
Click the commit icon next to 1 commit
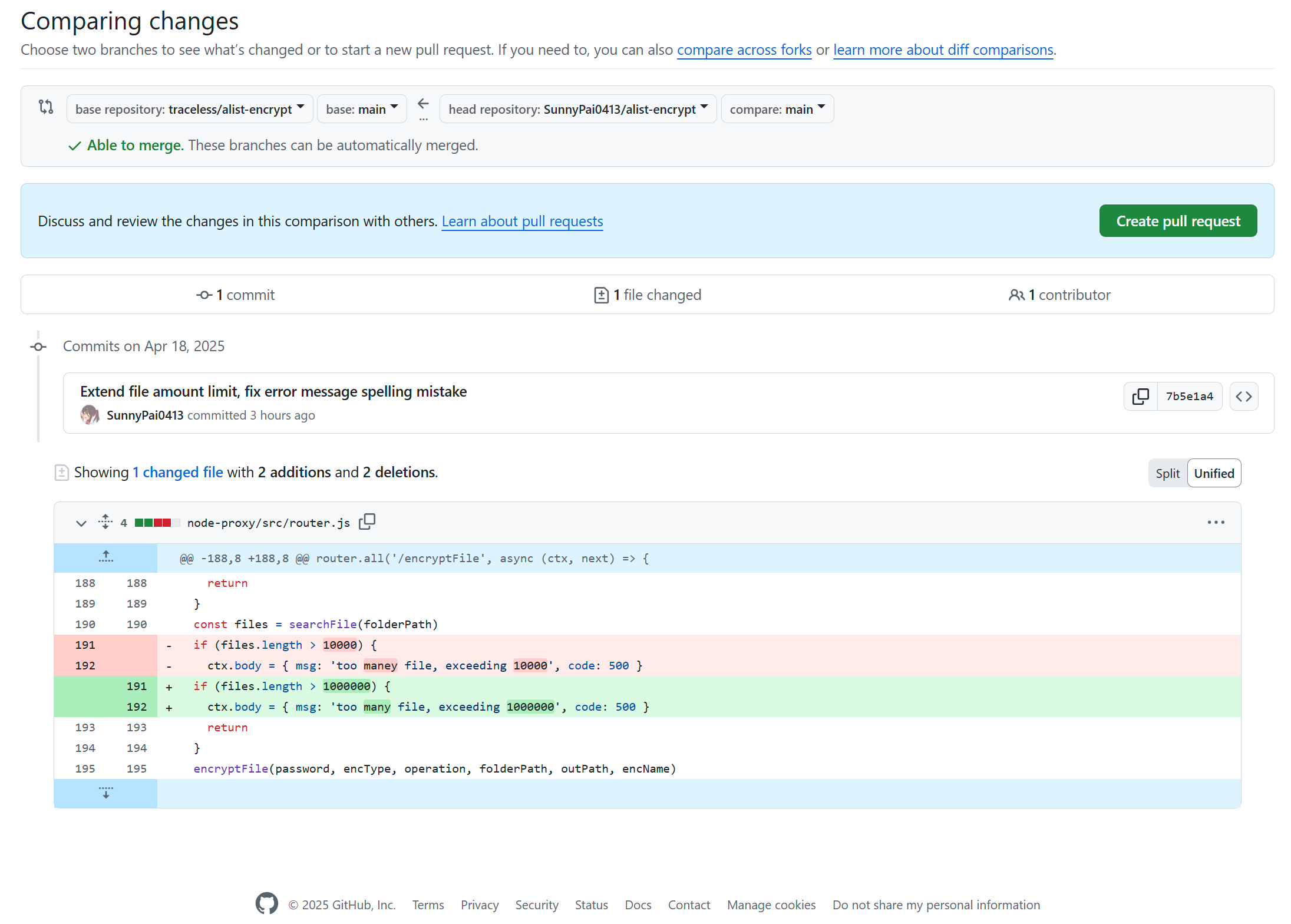[204, 295]
